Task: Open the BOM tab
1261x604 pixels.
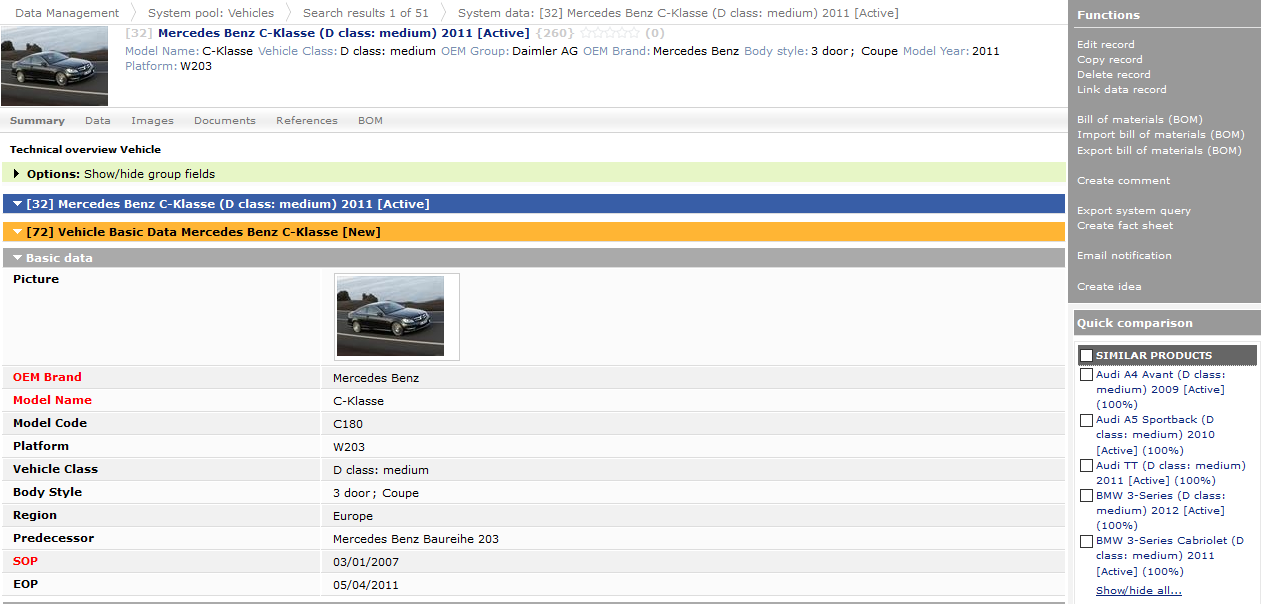Action: 370,121
